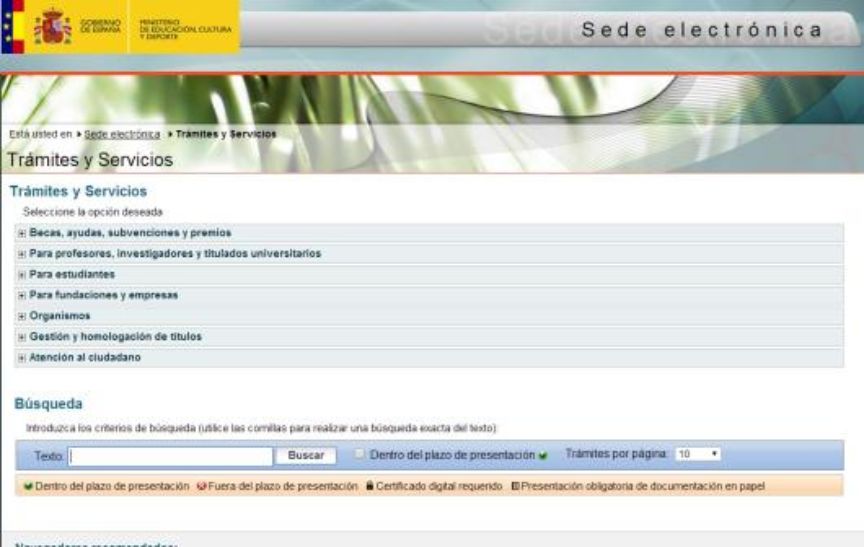This screenshot has height=547, width=864.
Task: Expand Atención al ciudadano plus icon
Action: (22, 358)
